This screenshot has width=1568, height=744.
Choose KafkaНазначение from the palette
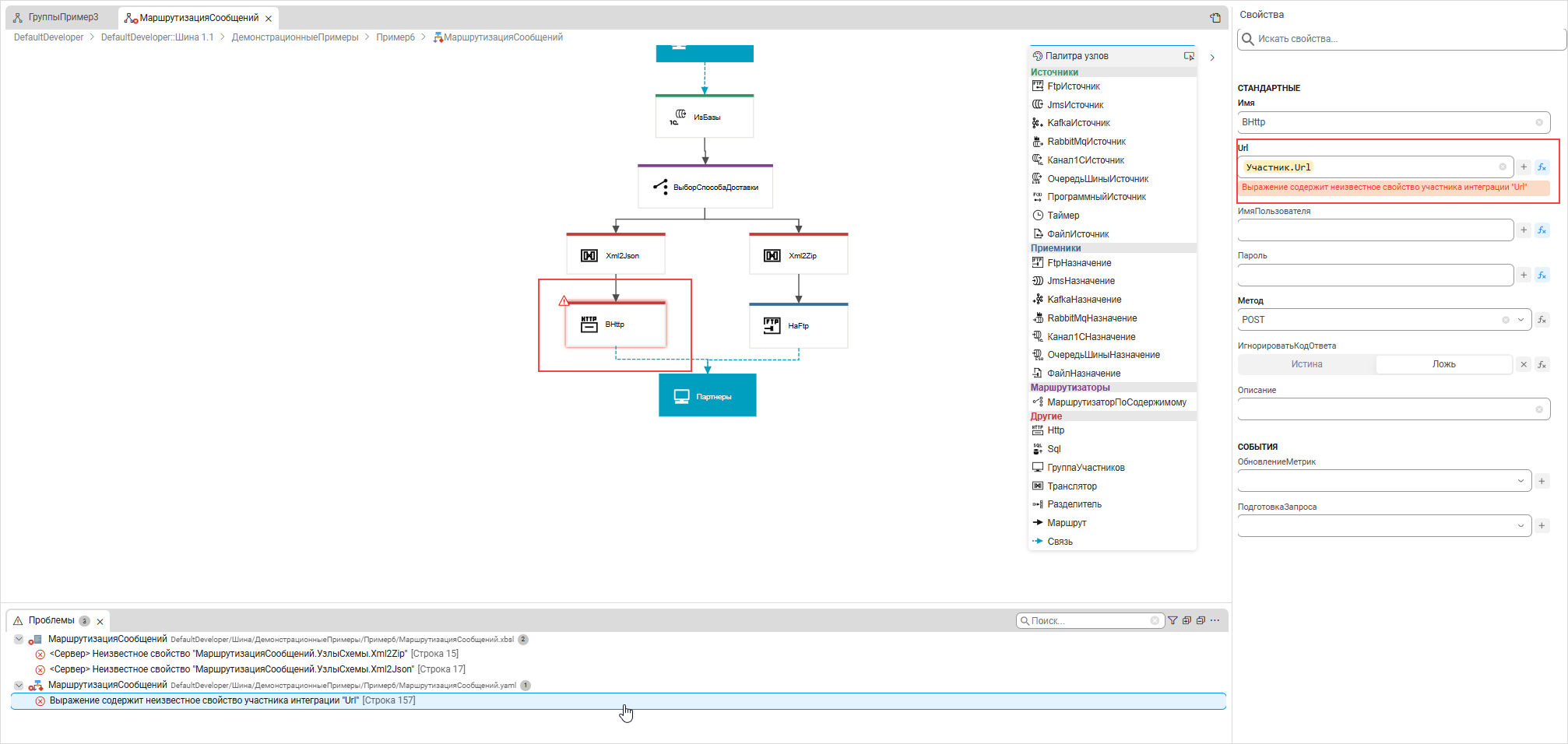pos(1084,300)
